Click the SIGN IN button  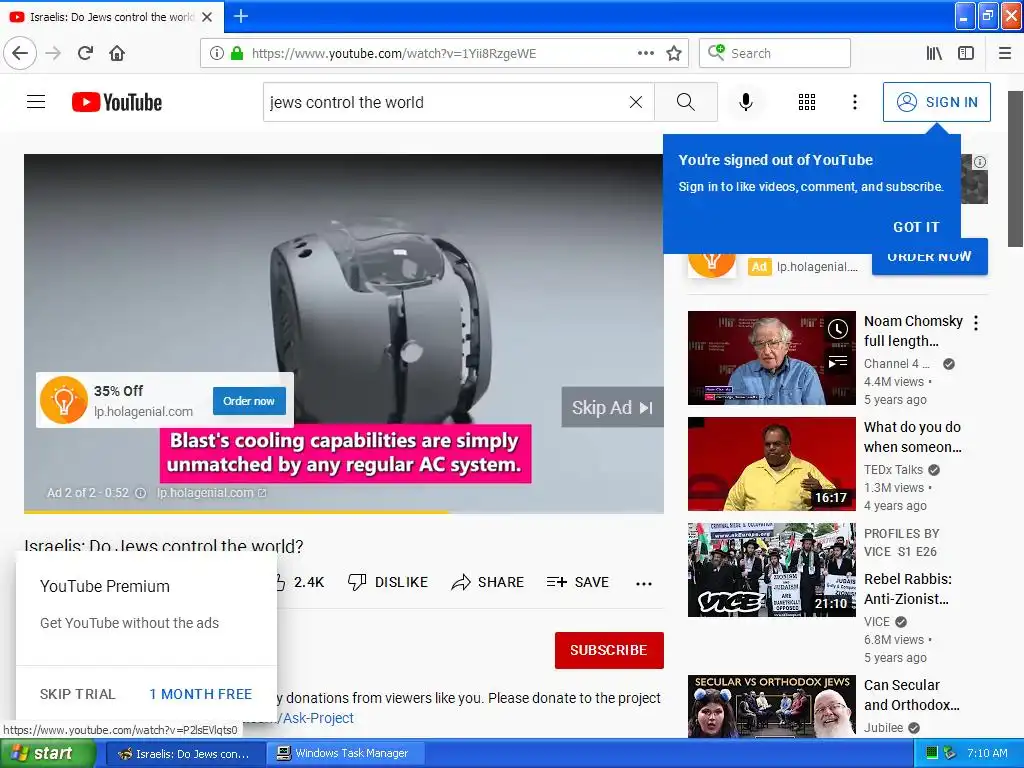click(936, 102)
